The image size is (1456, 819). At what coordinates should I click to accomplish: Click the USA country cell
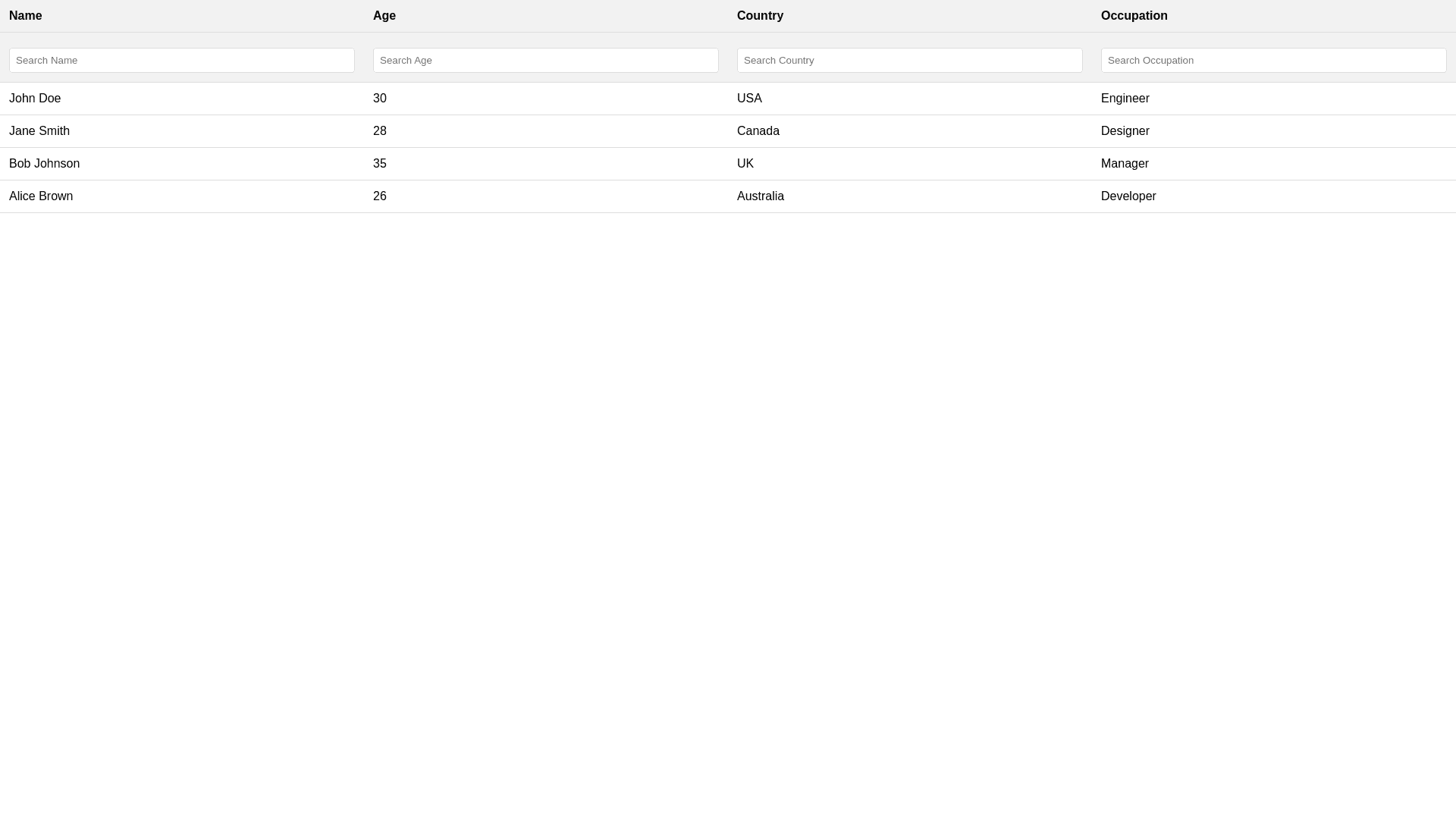pos(749,99)
